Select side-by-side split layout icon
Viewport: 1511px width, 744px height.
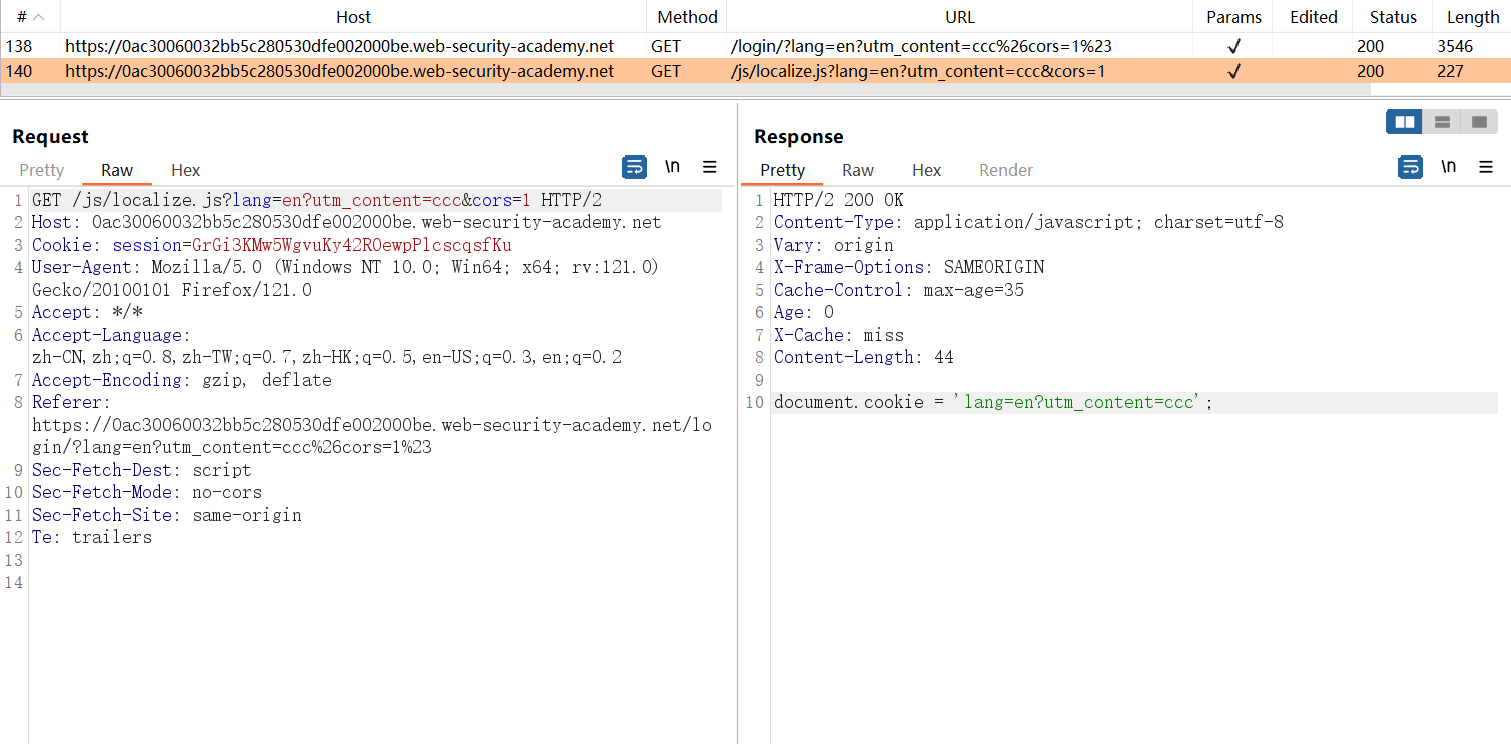(x=1405, y=122)
